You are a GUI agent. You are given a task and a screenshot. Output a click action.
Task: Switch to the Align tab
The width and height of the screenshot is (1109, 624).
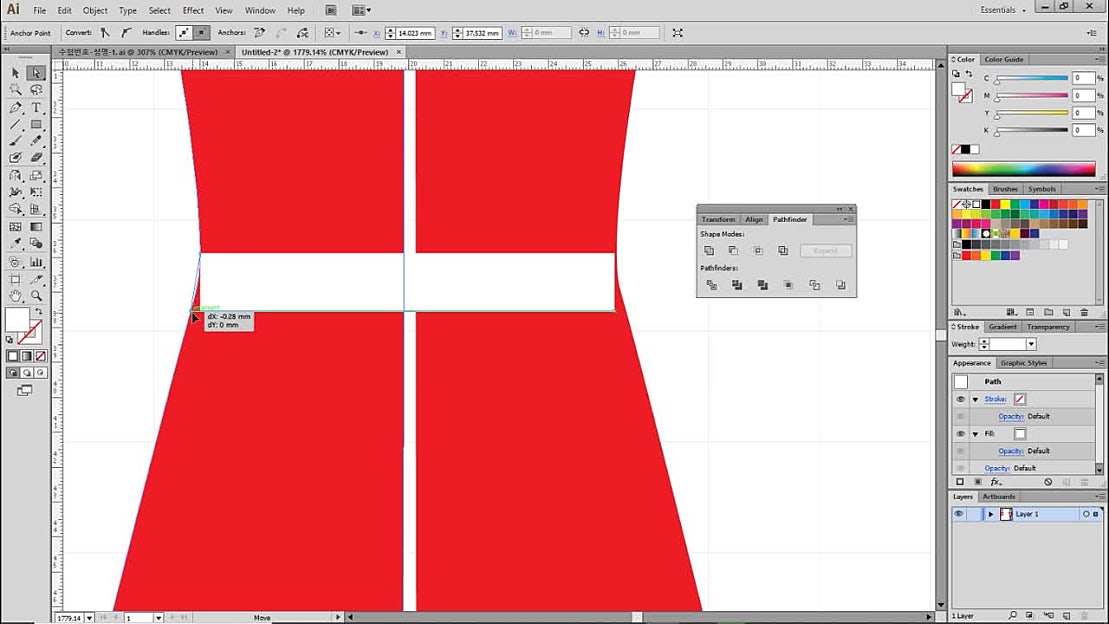pos(754,219)
